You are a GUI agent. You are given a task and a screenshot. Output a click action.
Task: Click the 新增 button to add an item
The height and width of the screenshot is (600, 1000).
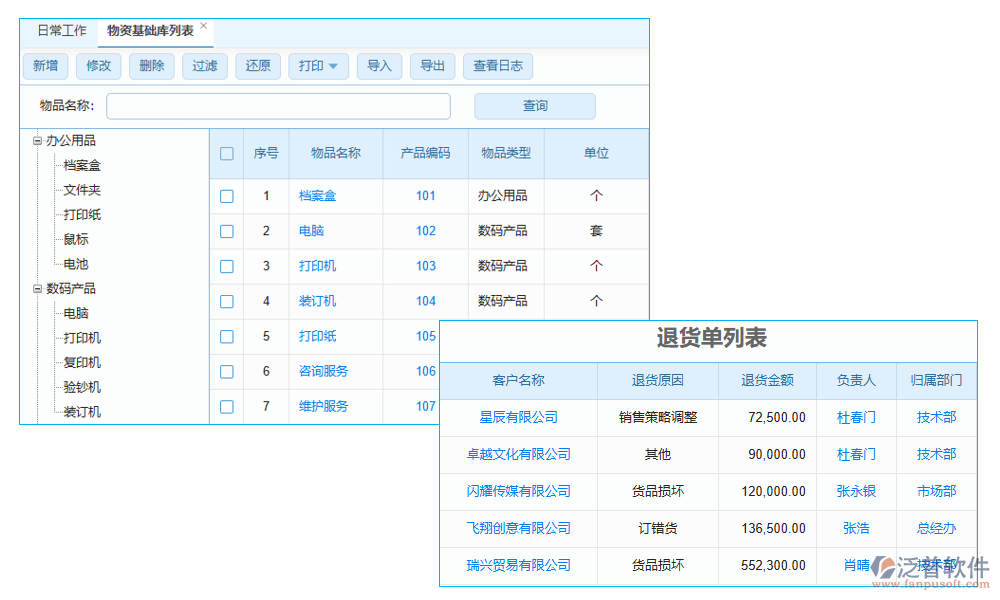pos(46,66)
